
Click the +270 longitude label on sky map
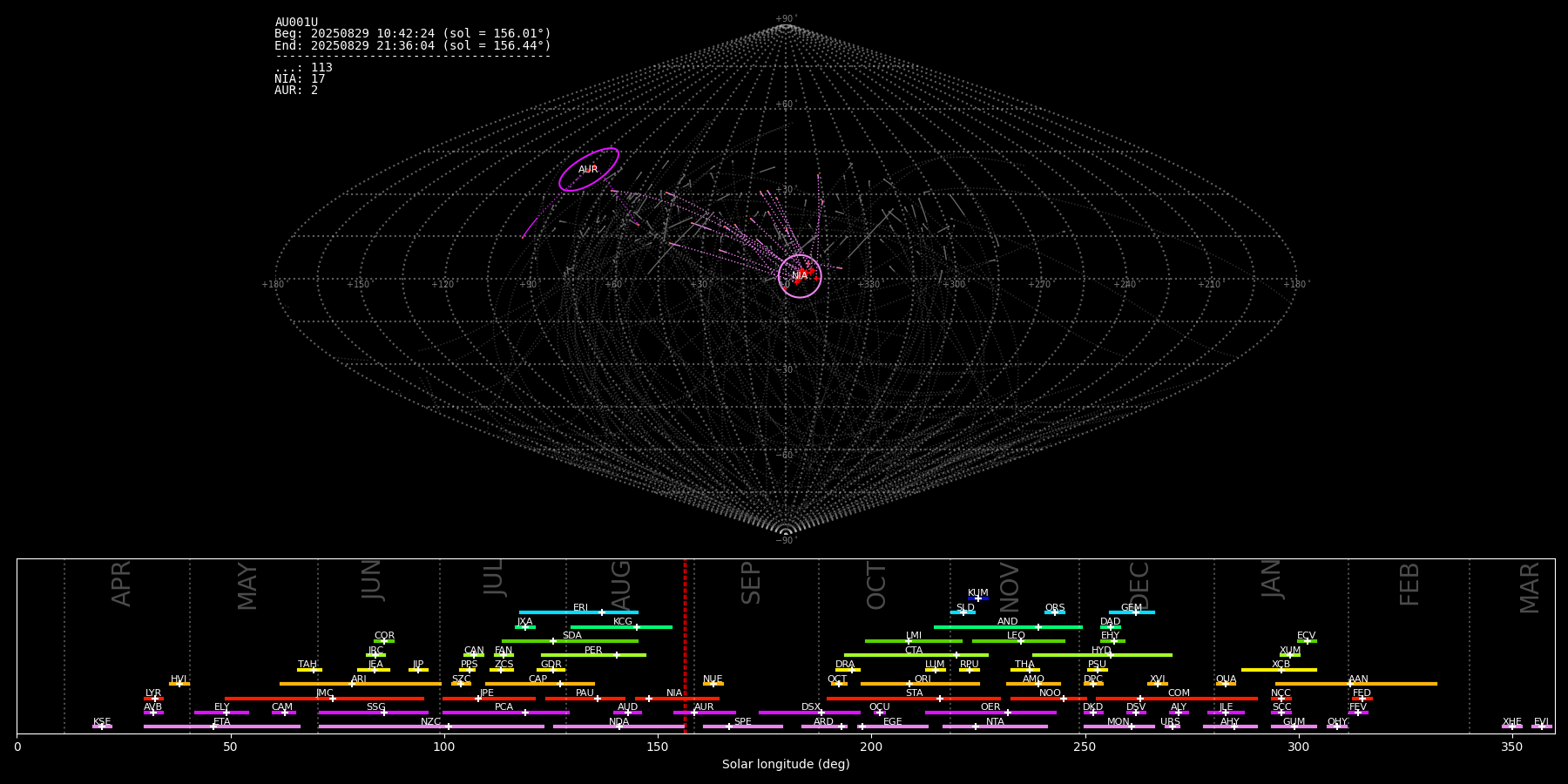tap(1039, 284)
